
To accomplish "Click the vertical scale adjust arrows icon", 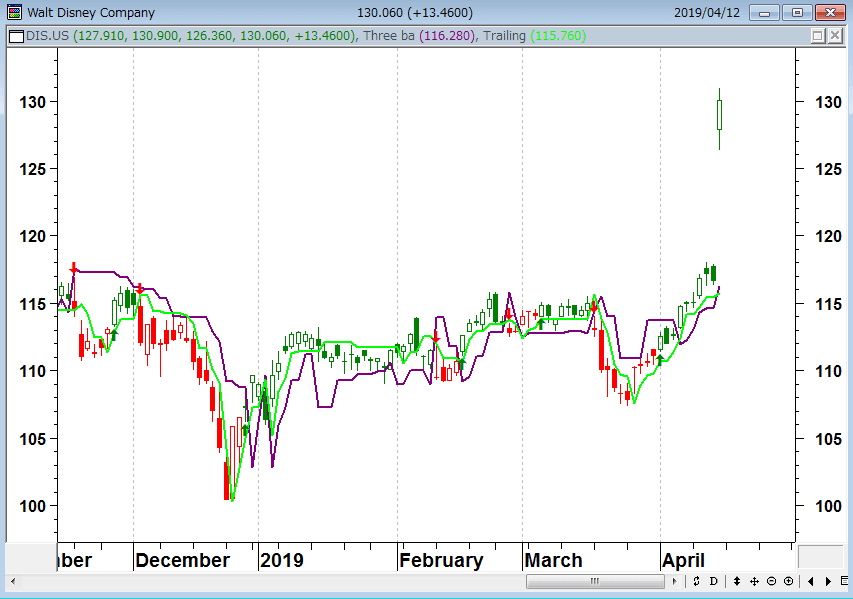I will pos(737,582).
